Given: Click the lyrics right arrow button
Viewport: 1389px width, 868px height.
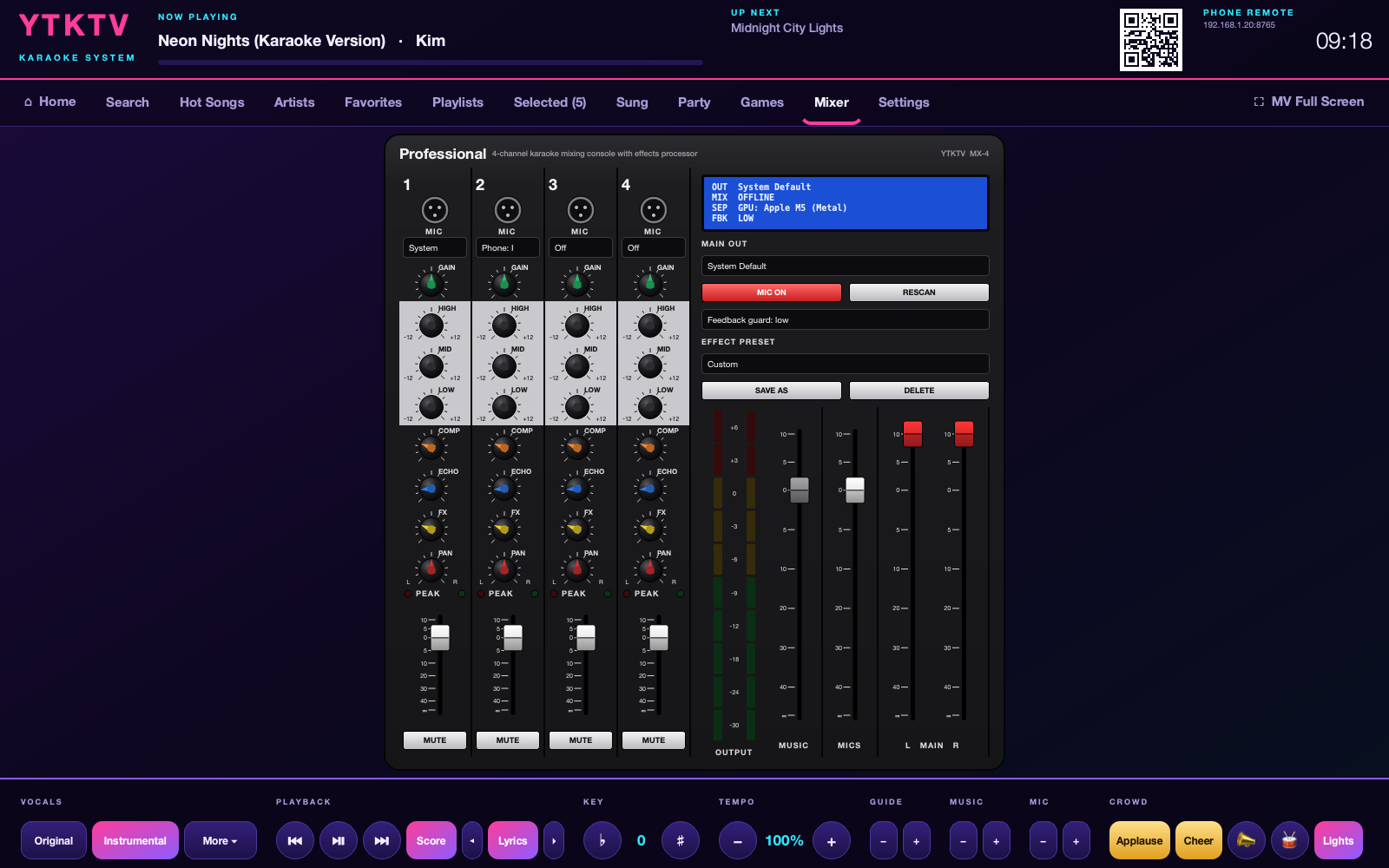Looking at the screenshot, I should click(554, 840).
